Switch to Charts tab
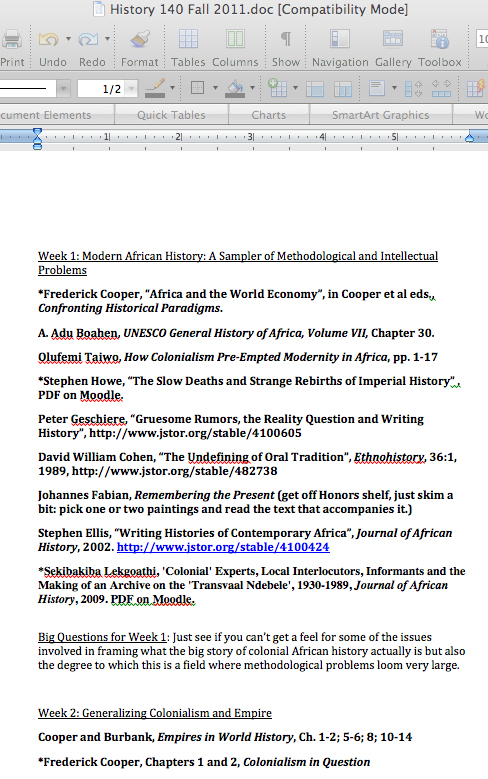 [269, 115]
